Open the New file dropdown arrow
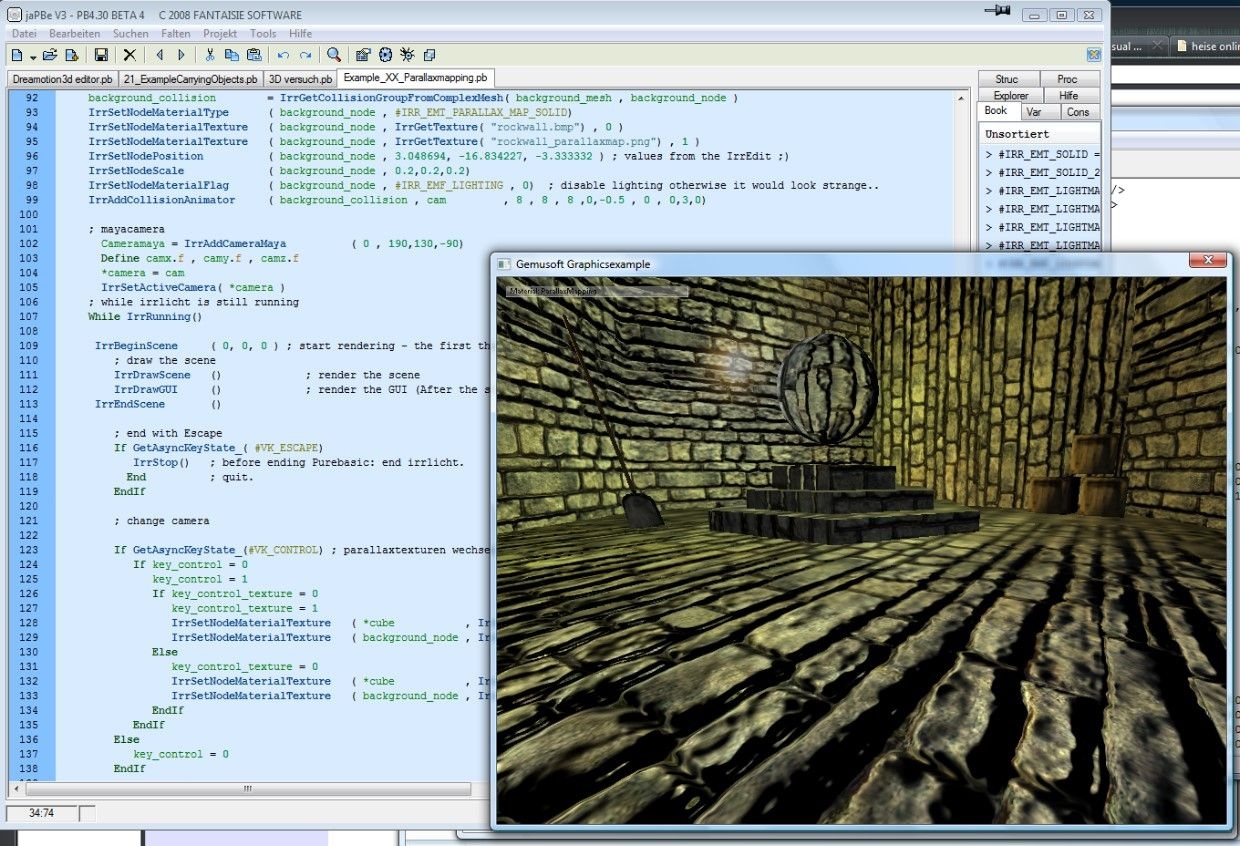This screenshot has width=1240, height=846. 33,56
